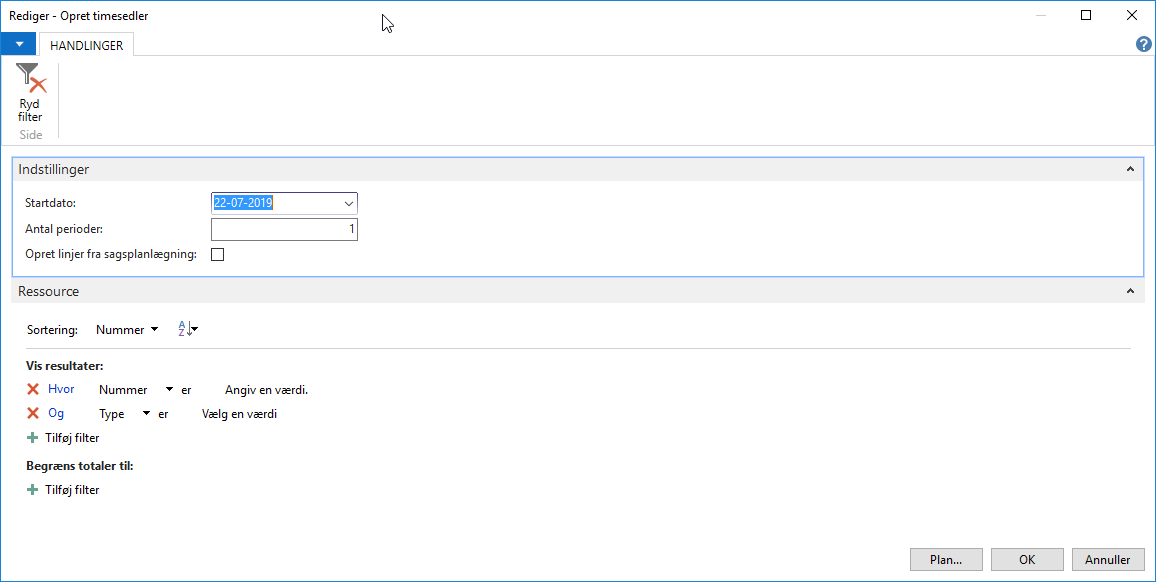Add filter under Begræns totaler til
The image size is (1156, 582).
[63, 490]
